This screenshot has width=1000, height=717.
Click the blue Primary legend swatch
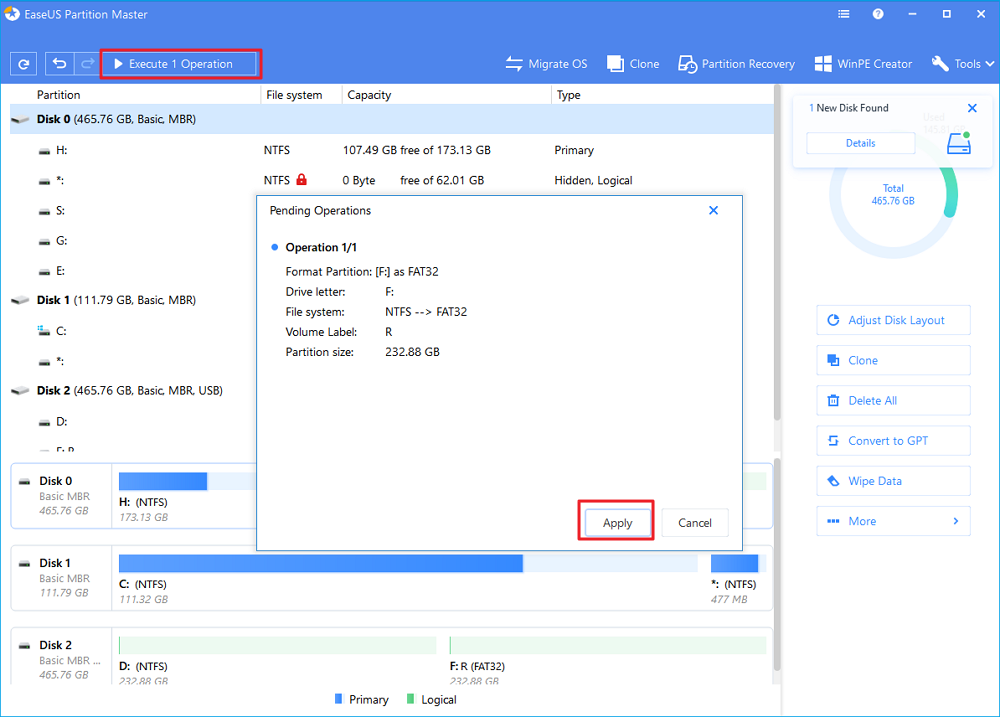tap(340, 699)
